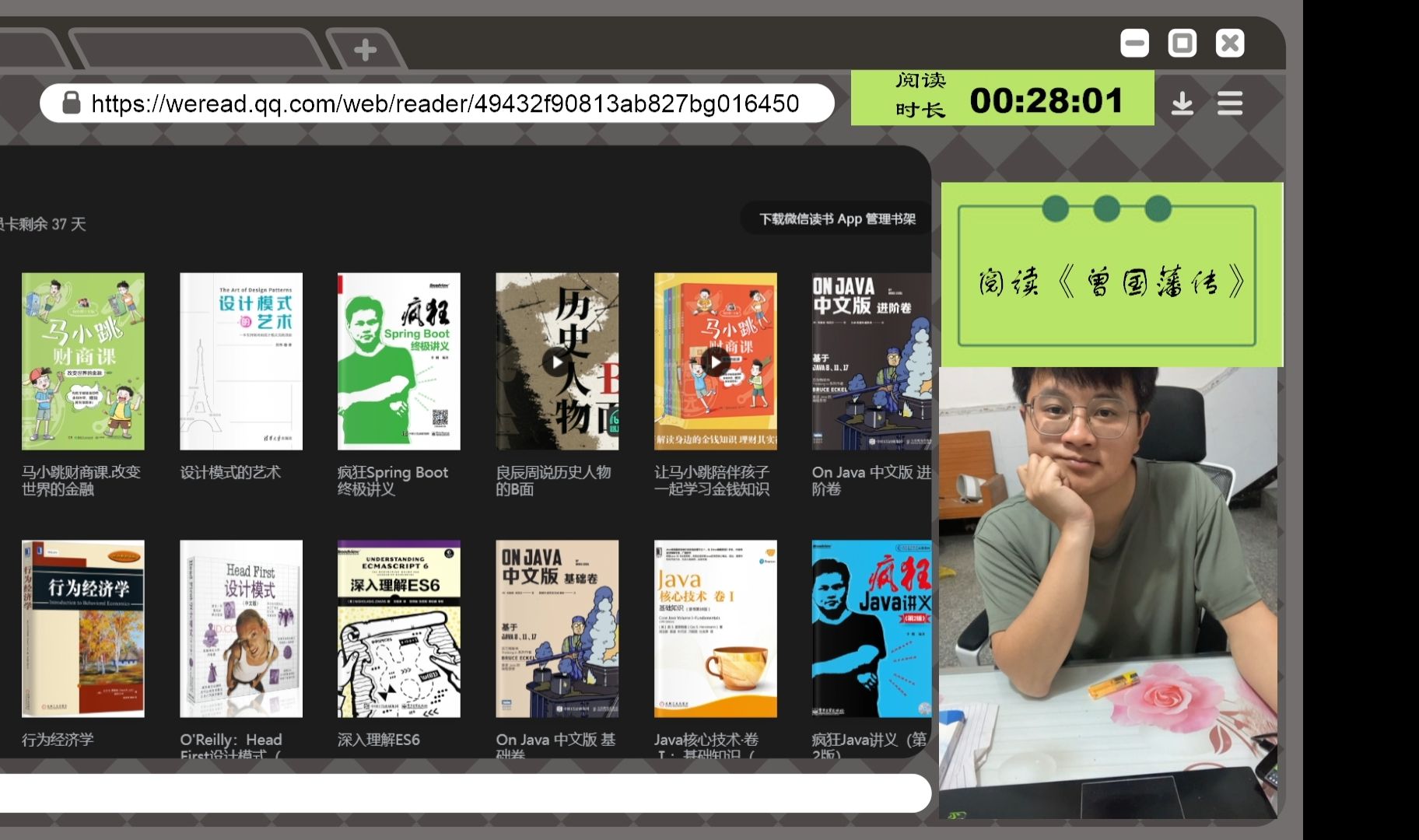Click title text 让马小跳陪伴孩子一起学习金钱知识
The width and height of the screenshot is (1419, 840).
point(712,481)
